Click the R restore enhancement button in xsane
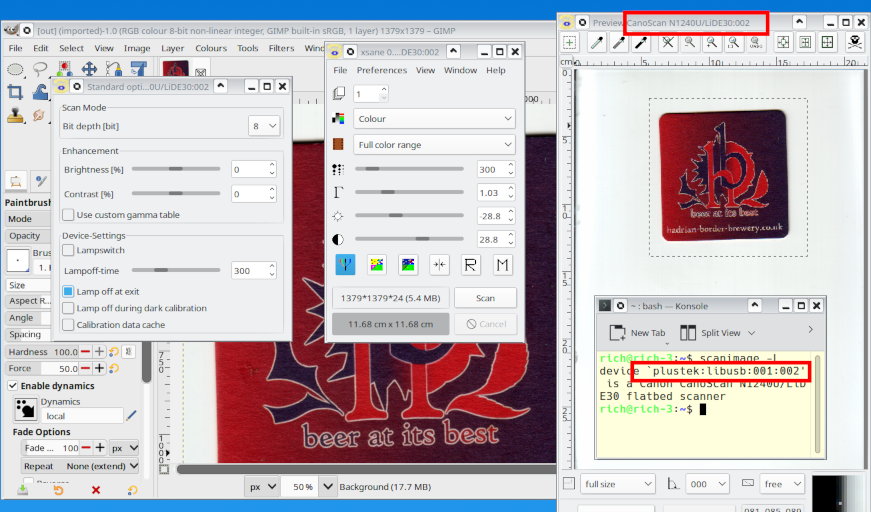 (x=470, y=265)
